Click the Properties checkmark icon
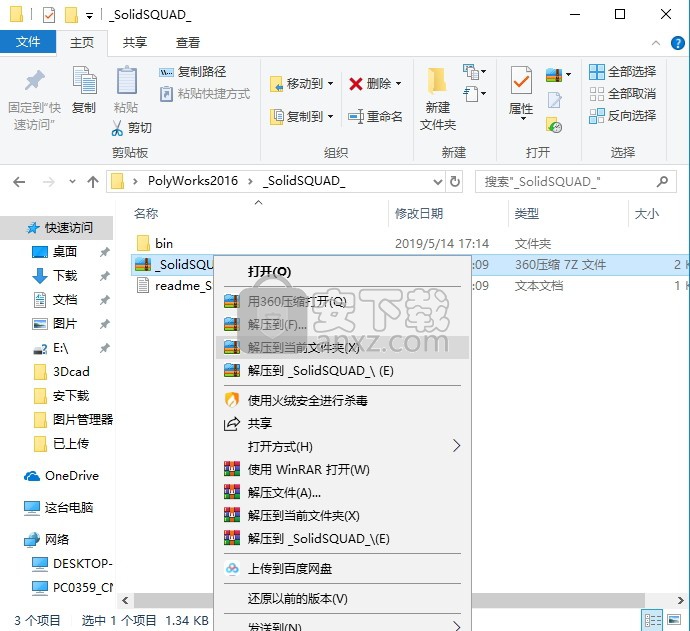This screenshot has width=690, height=631. click(x=521, y=80)
